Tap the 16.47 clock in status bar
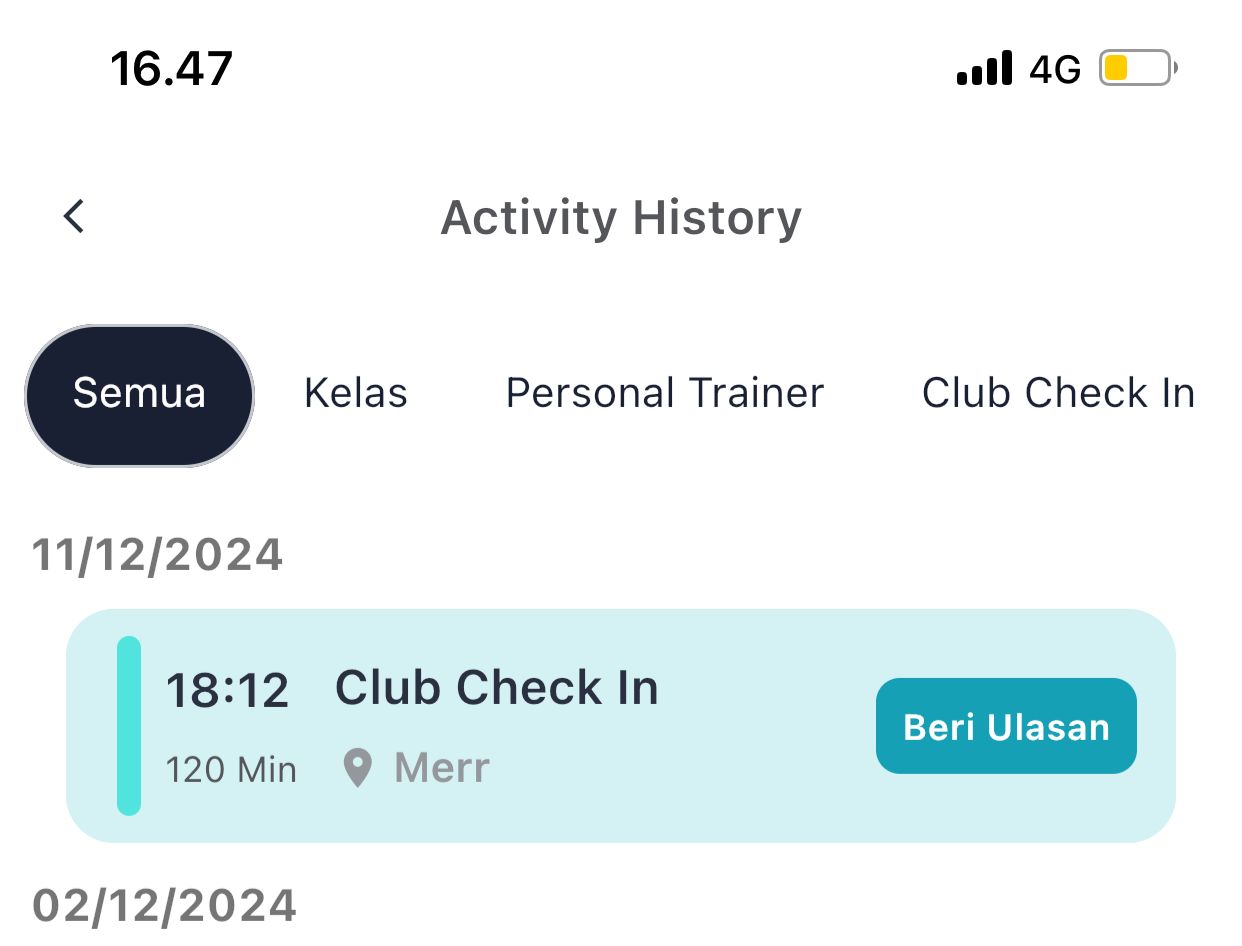The image size is (1242, 946). 171,69
